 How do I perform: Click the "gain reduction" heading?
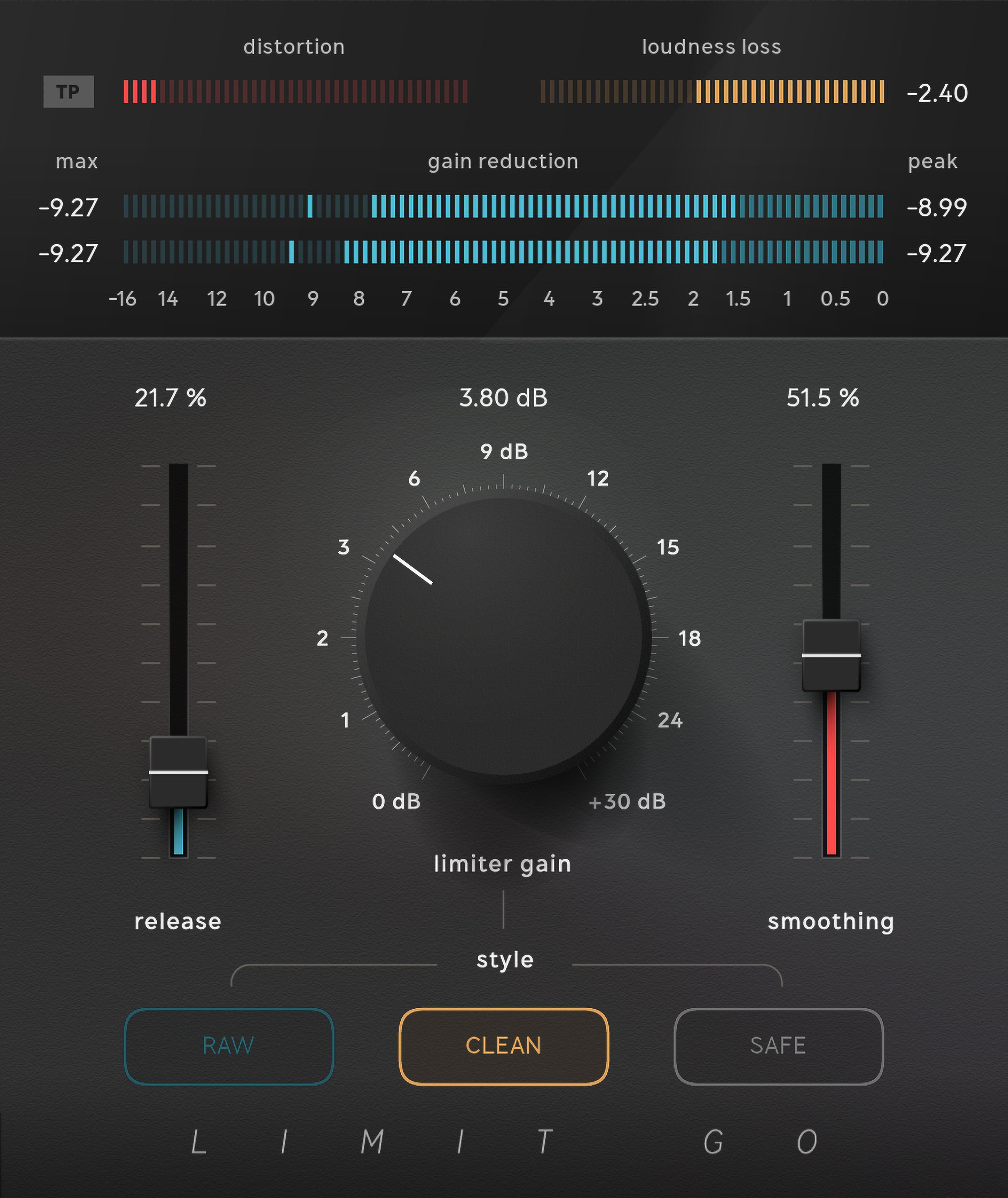click(504, 162)
